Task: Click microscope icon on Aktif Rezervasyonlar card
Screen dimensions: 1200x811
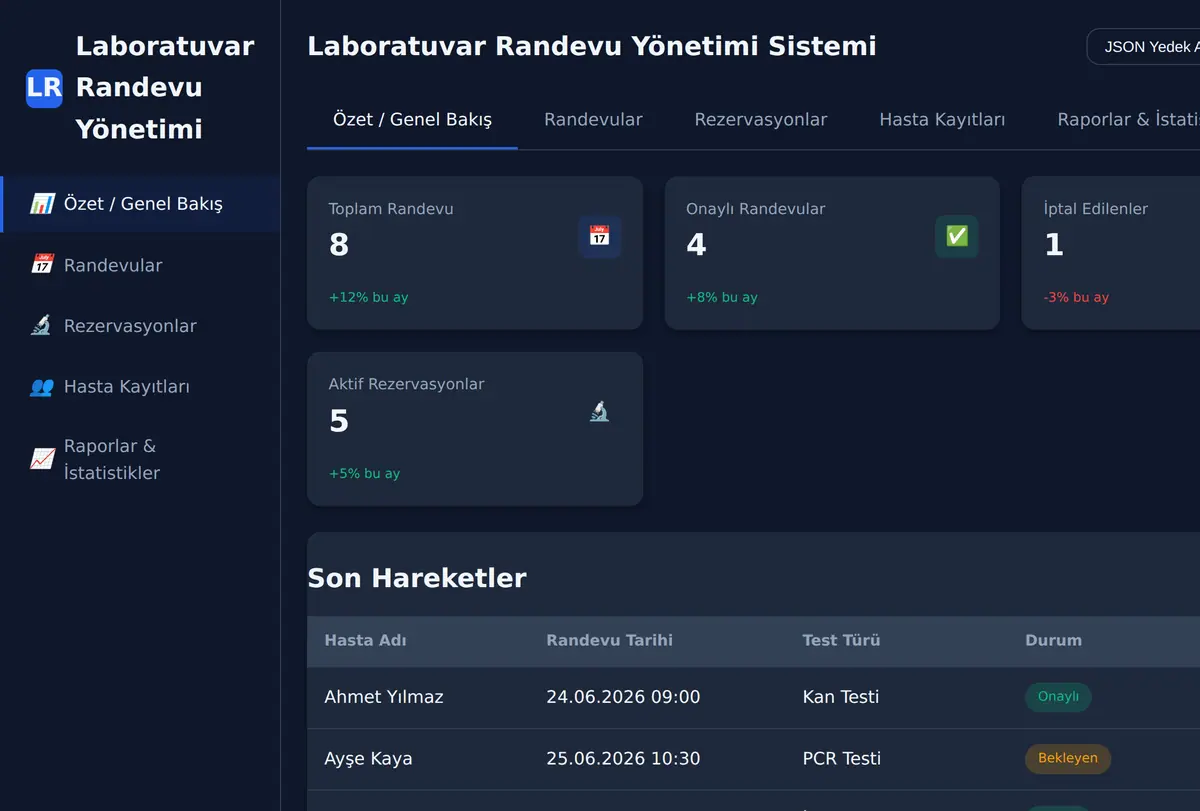Action: [x=600, y=412]
